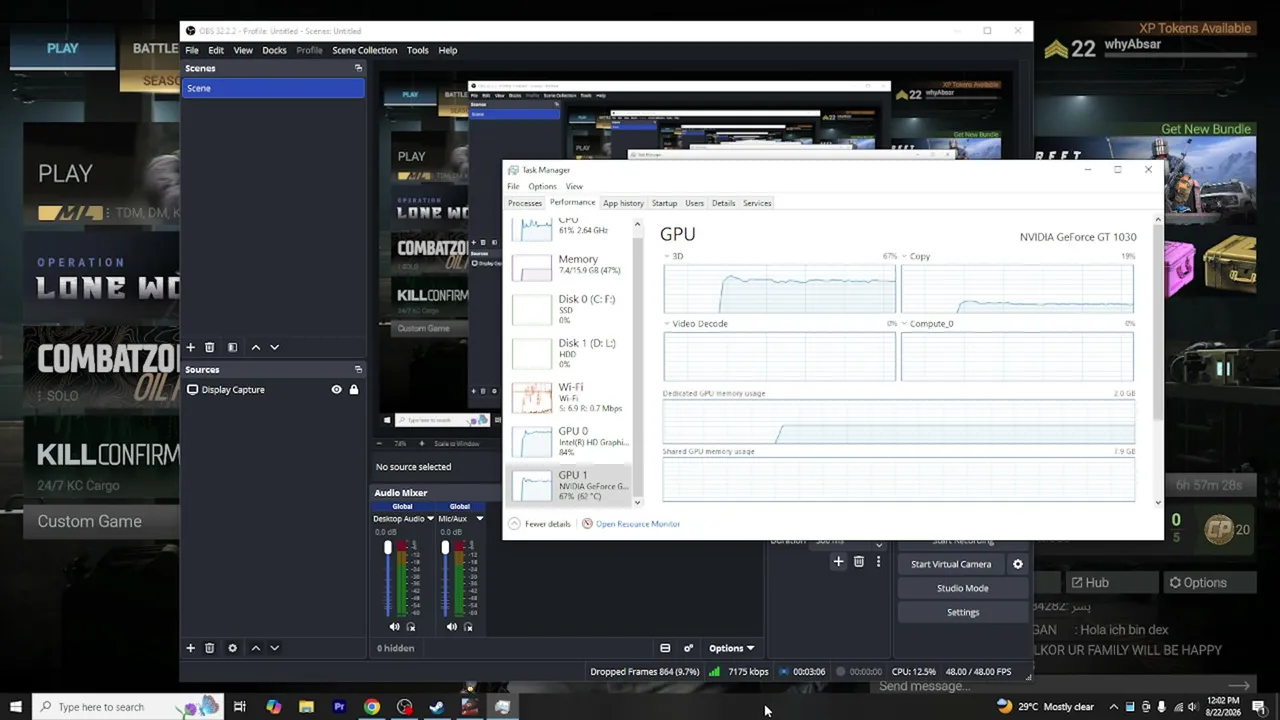The height and width of the screenshot is (720, 1280).
Task: Toggle Desktop Audio monitoring headphone icon
Action: 411,627
